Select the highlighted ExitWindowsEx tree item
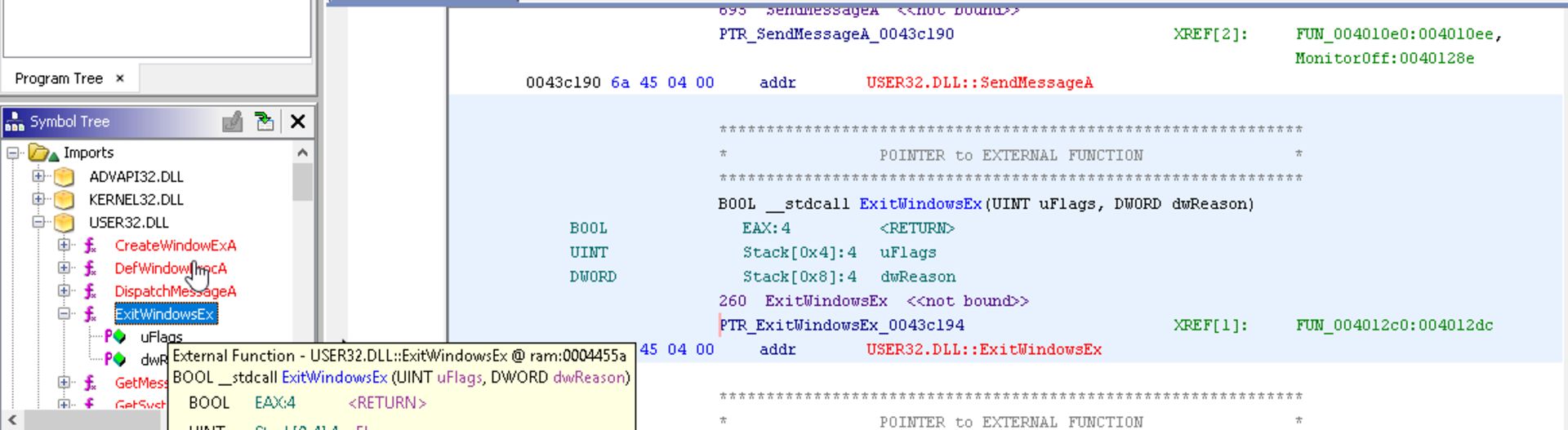The height and width of the screenshot is (430, 1568). tap(166, 314)
